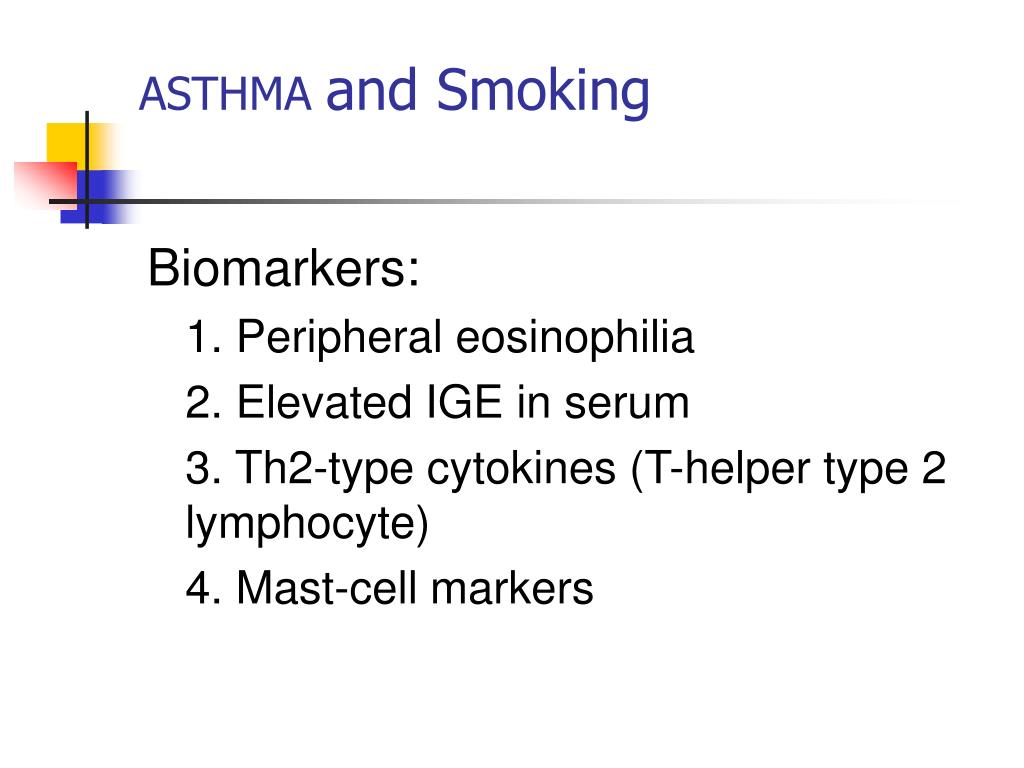Click the 'Biomarkers:' heading

click(283, 268)
